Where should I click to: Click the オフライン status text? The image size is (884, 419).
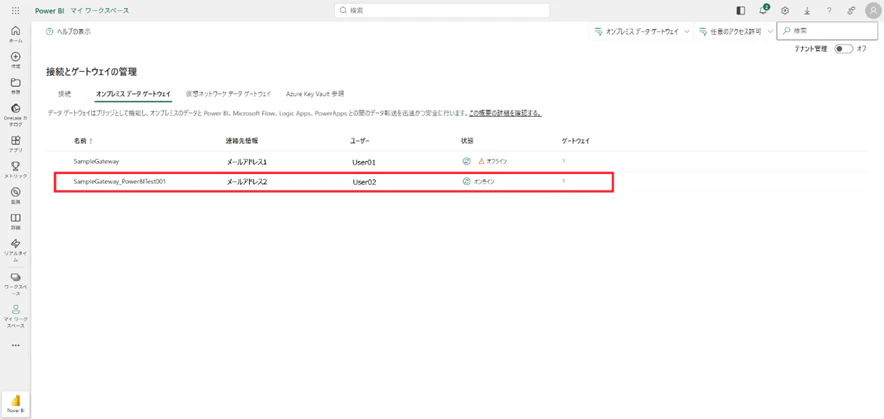coord(497,161)
